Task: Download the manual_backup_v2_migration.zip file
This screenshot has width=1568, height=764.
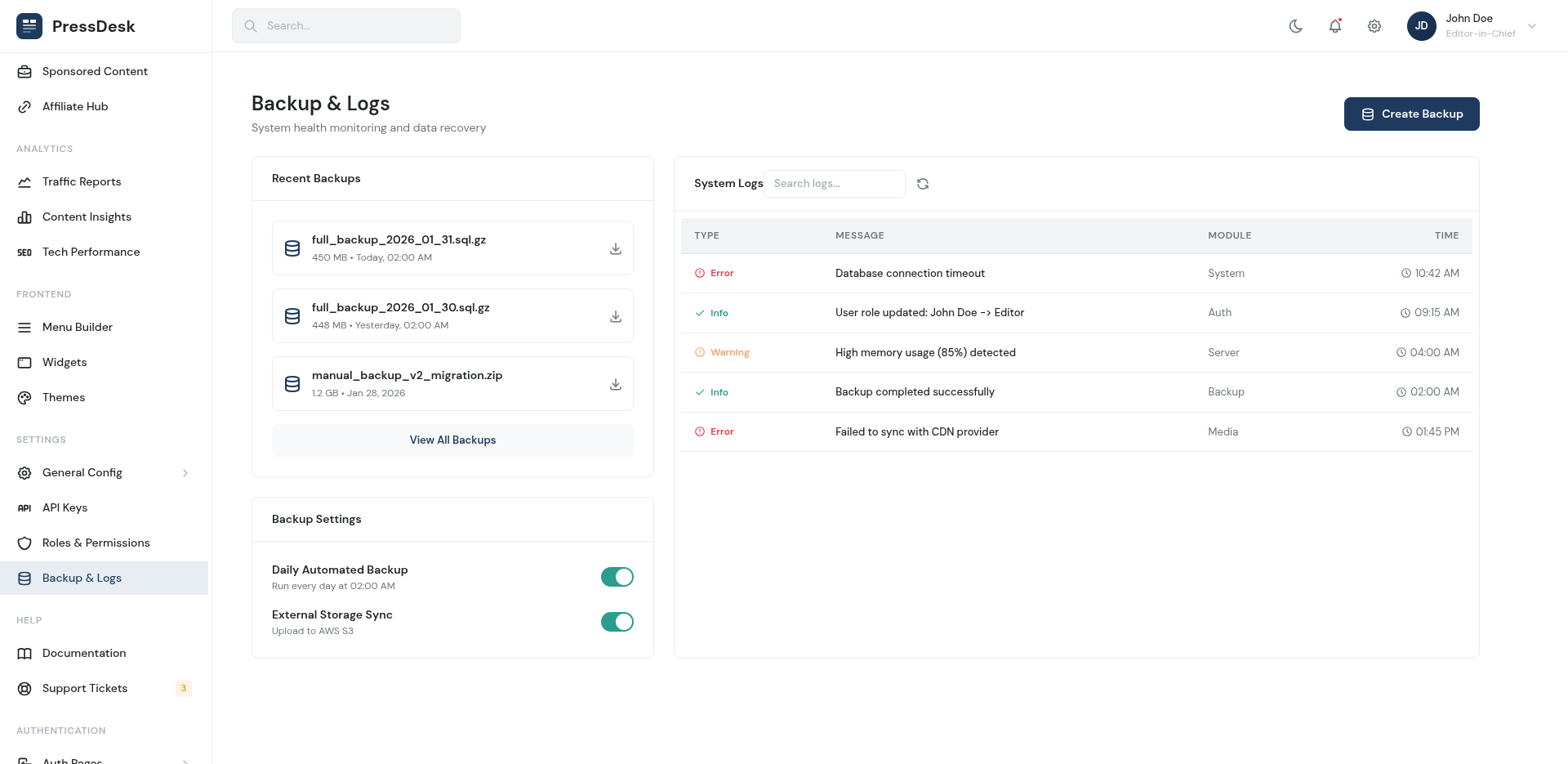Action: pos(616,384)
